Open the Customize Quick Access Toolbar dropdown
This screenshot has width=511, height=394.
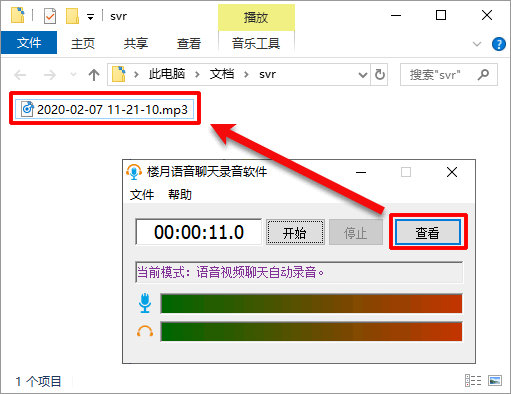click(90, 17)
